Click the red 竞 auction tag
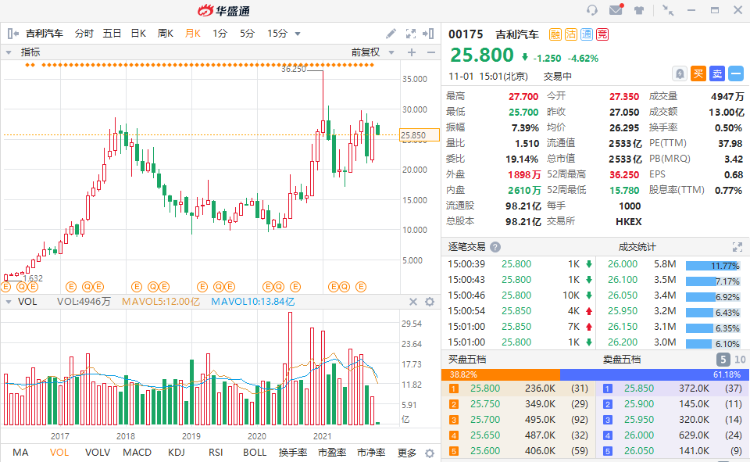Screen dimensions: 750x462 602,34
